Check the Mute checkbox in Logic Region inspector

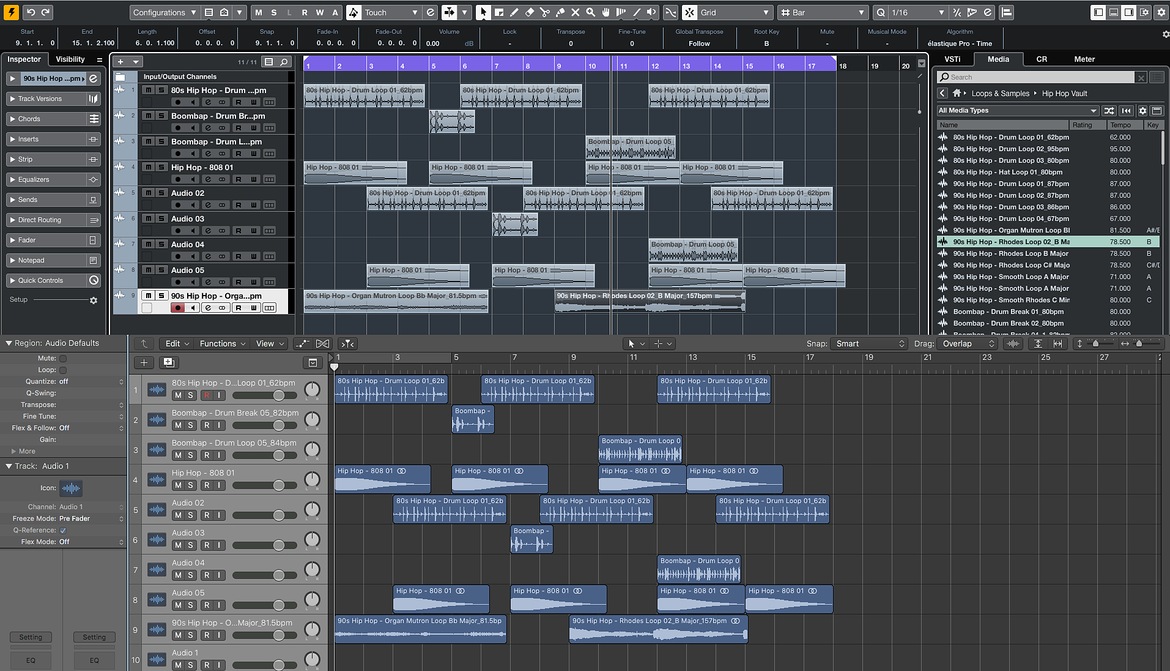(x=63, y=358)
